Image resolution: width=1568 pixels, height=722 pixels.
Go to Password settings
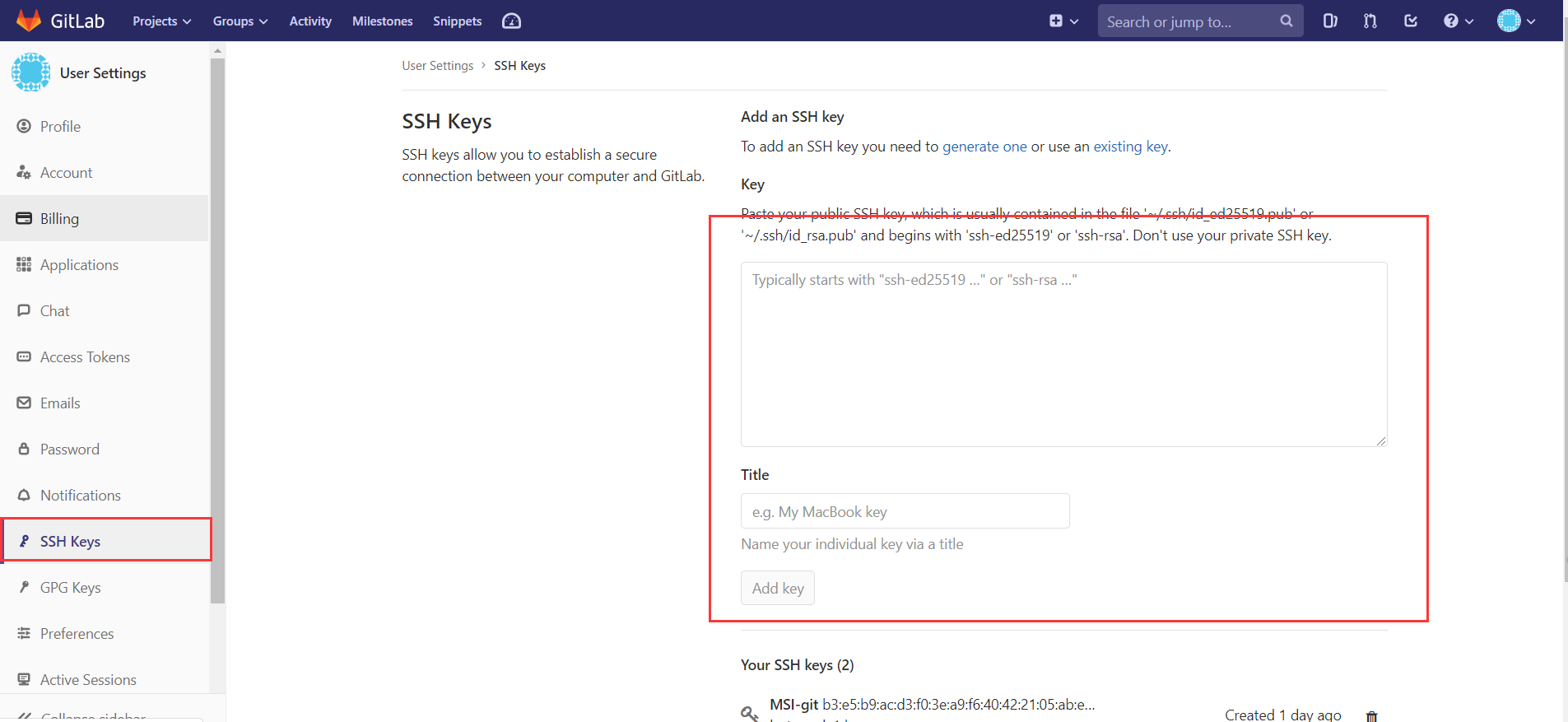click(x=105, y=449)
